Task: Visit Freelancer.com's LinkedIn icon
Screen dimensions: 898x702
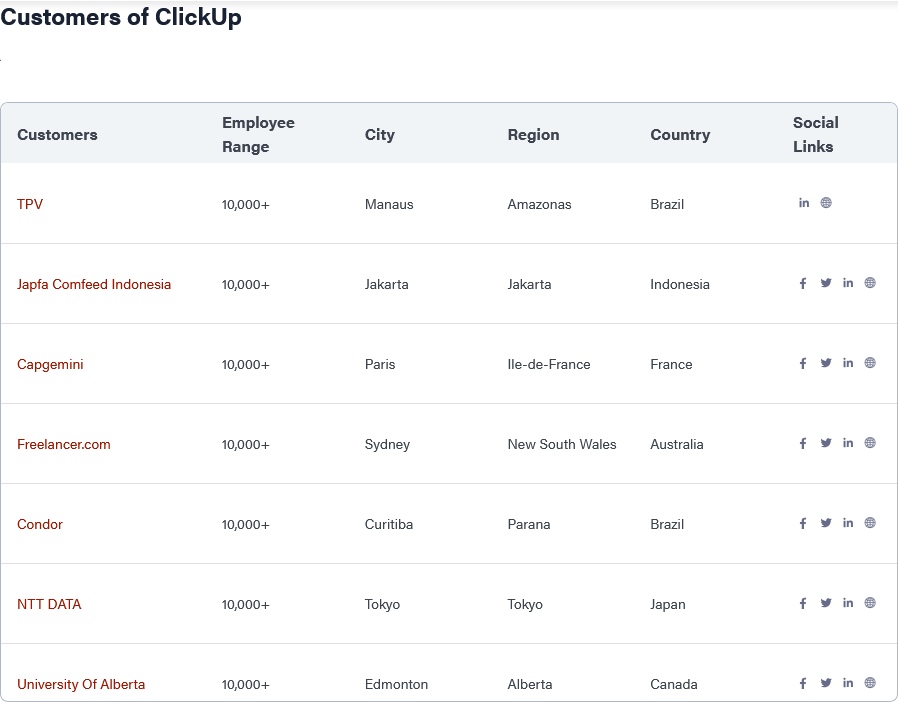Action: point(848,443)
